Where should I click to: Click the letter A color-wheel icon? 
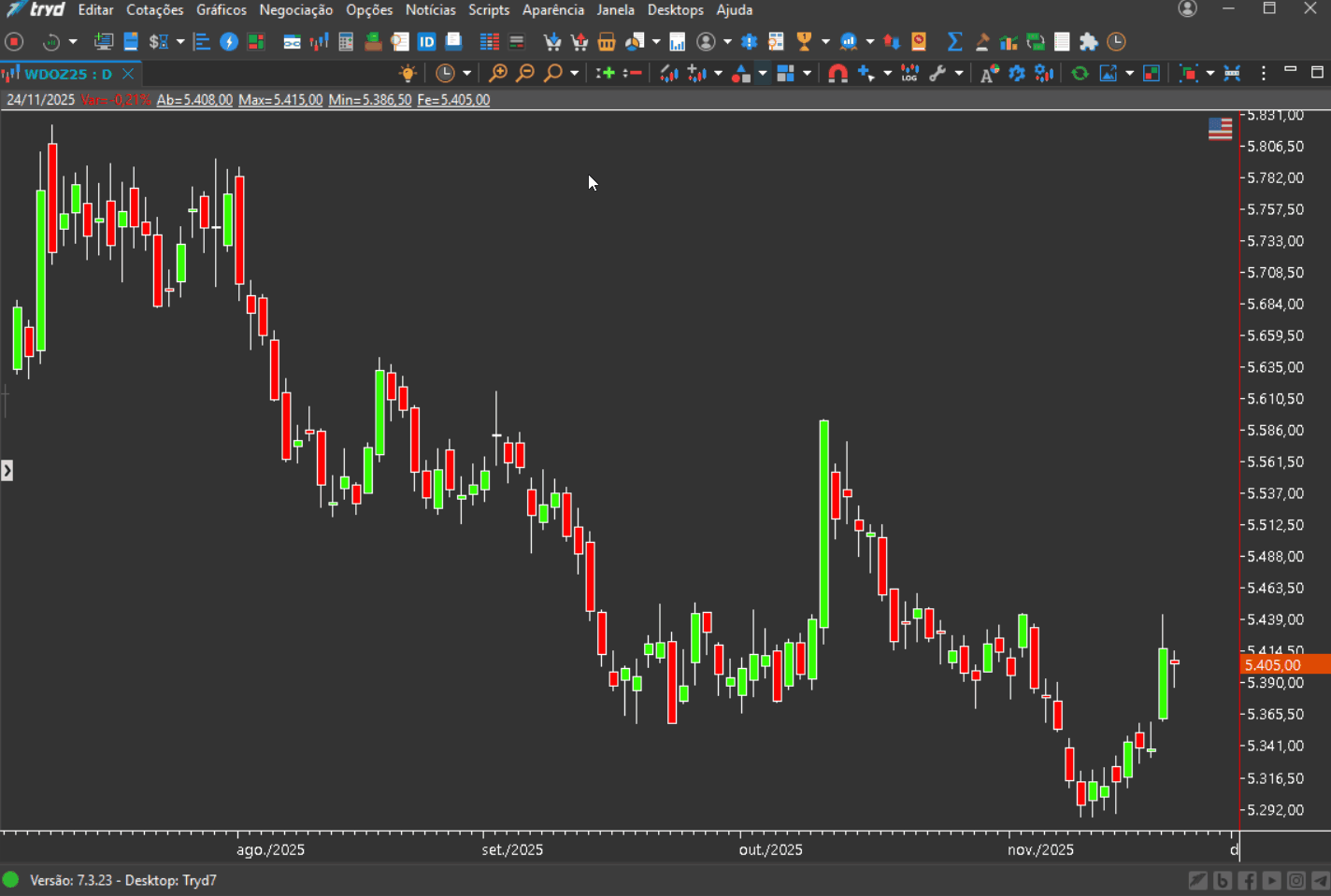989,73
